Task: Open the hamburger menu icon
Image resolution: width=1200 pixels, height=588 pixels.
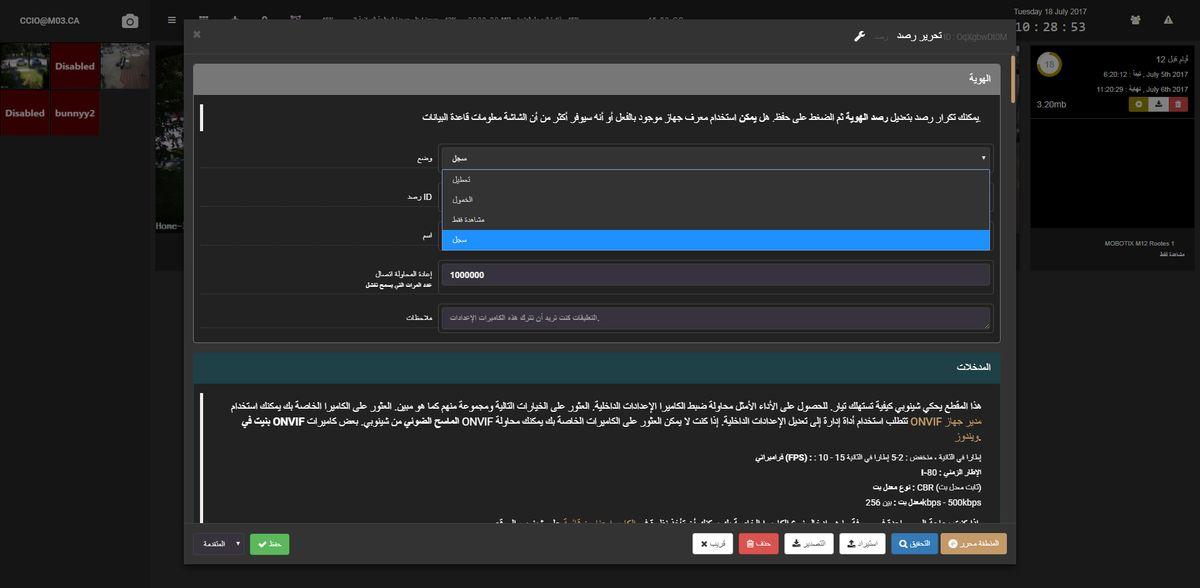Action: pyautogui.click(x=172, y=20)
